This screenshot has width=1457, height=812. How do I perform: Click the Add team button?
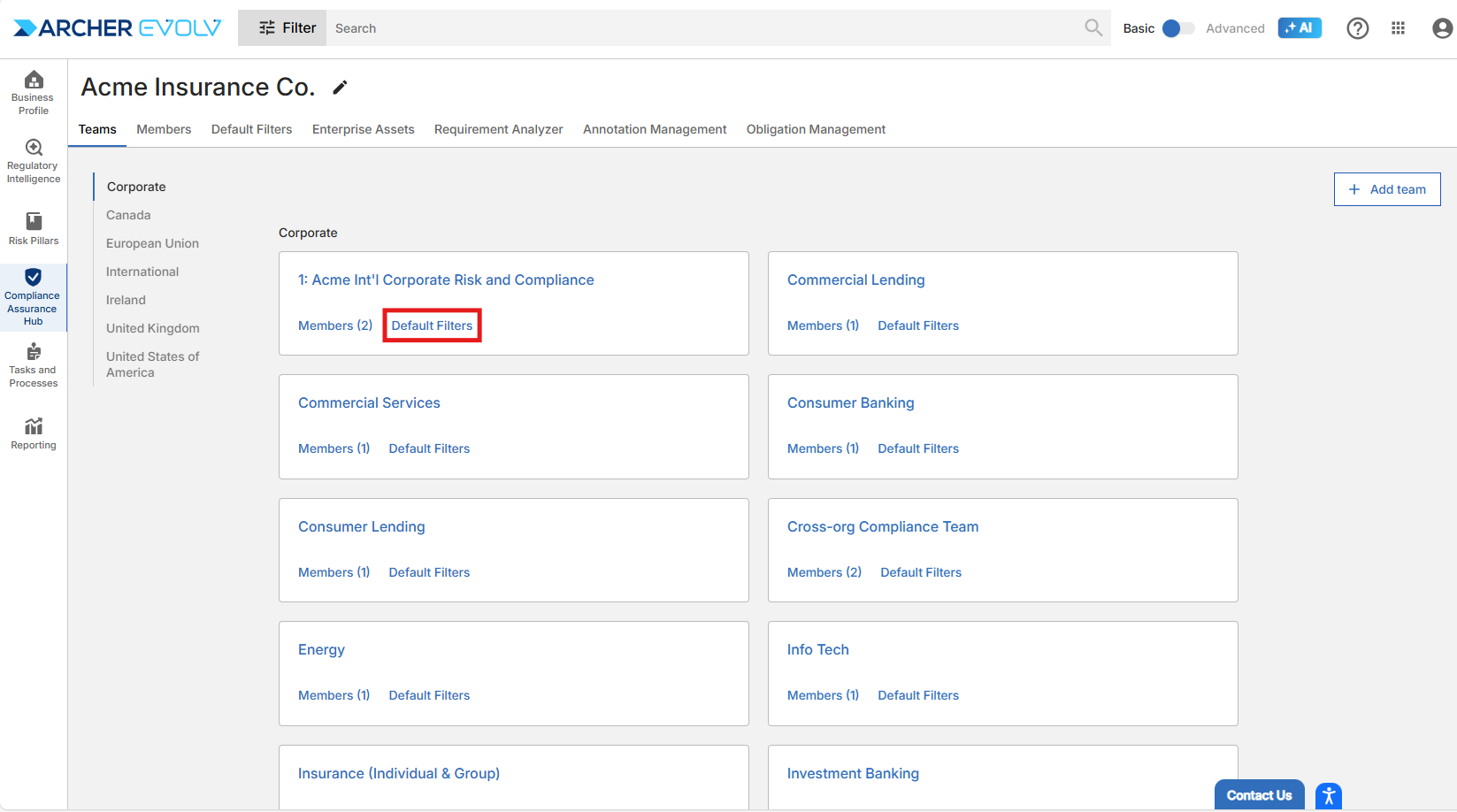[1386, 189]
